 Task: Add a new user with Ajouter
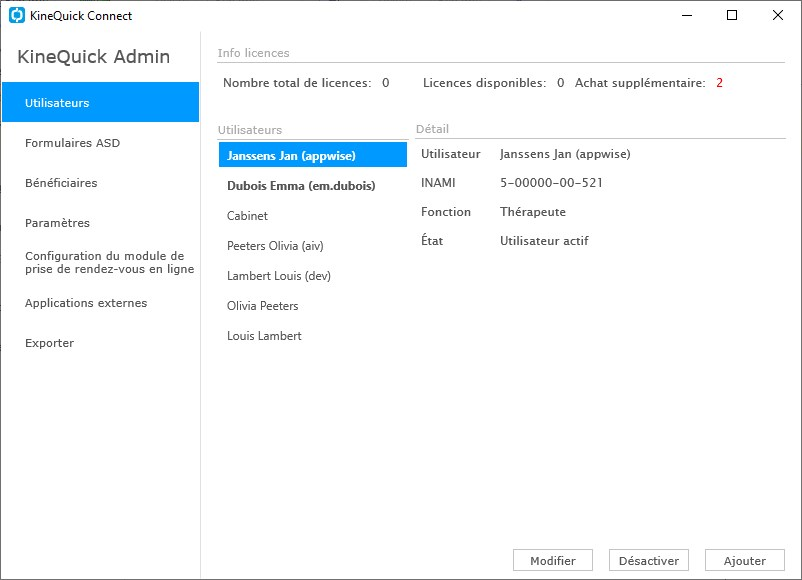(x=745, y=561)
